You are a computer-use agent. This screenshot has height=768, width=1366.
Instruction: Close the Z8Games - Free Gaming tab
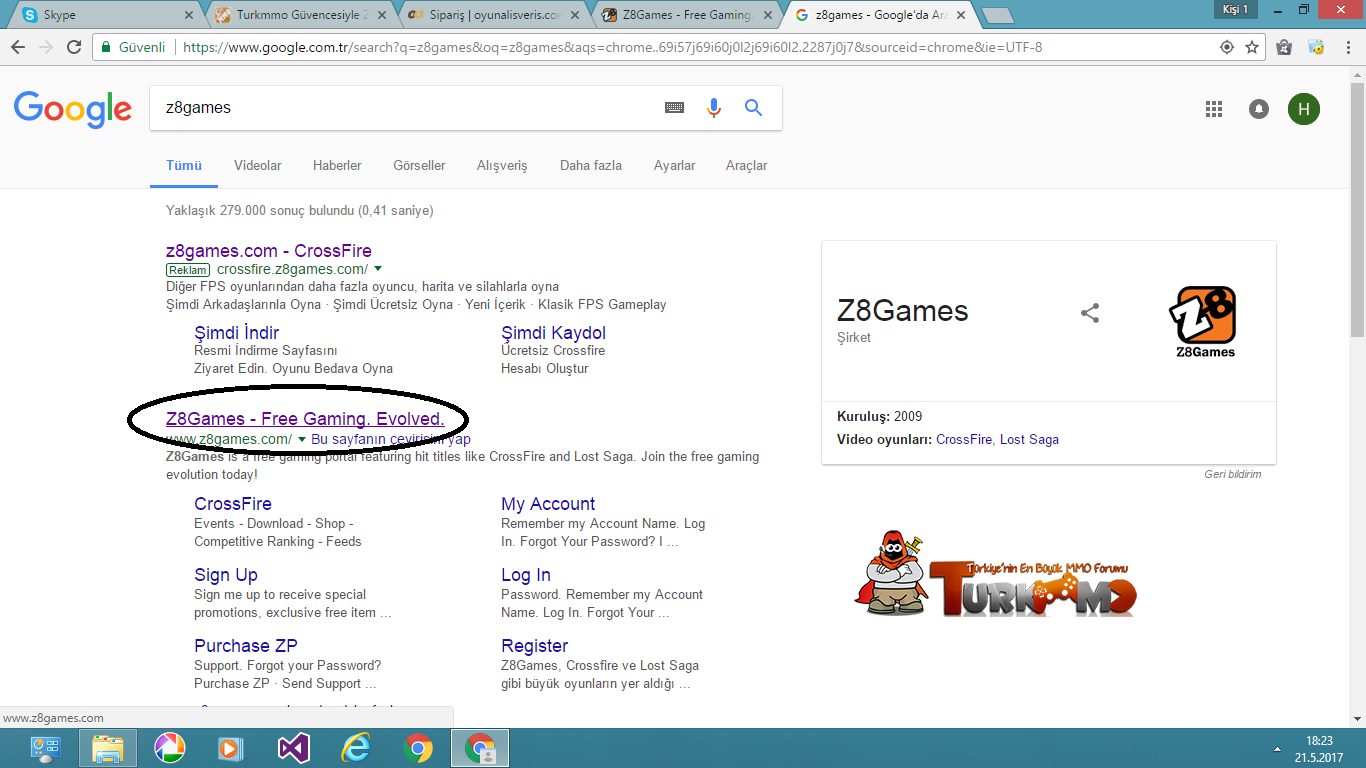click(767, 15)
